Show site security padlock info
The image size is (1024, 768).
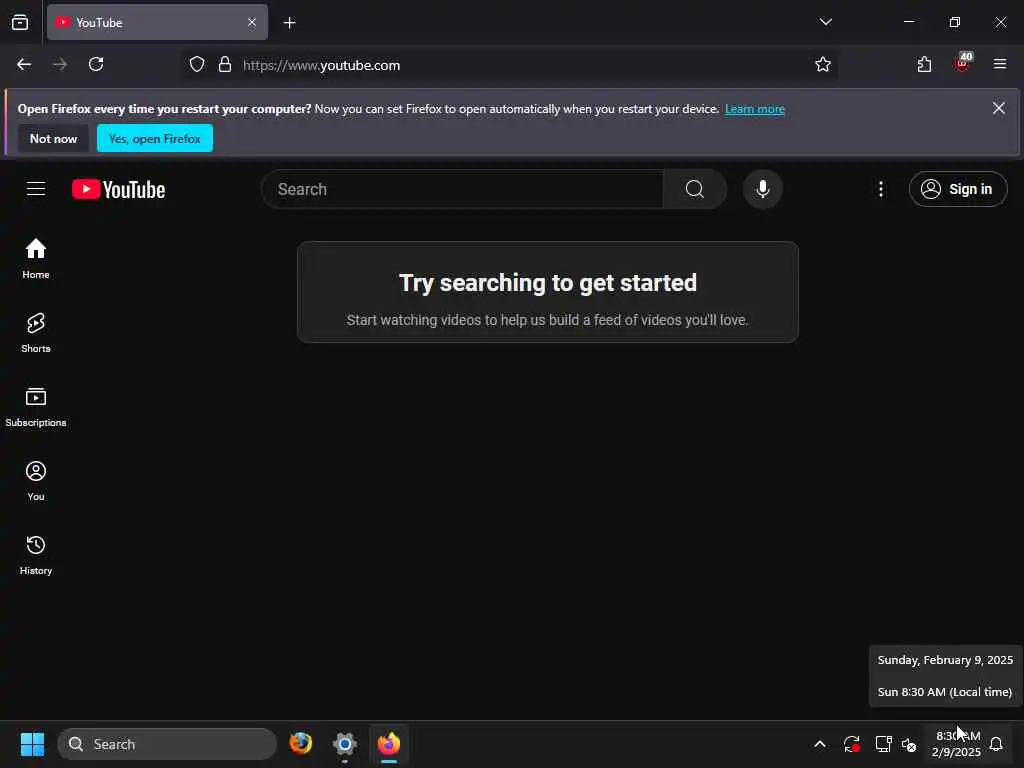click(225, 65)
